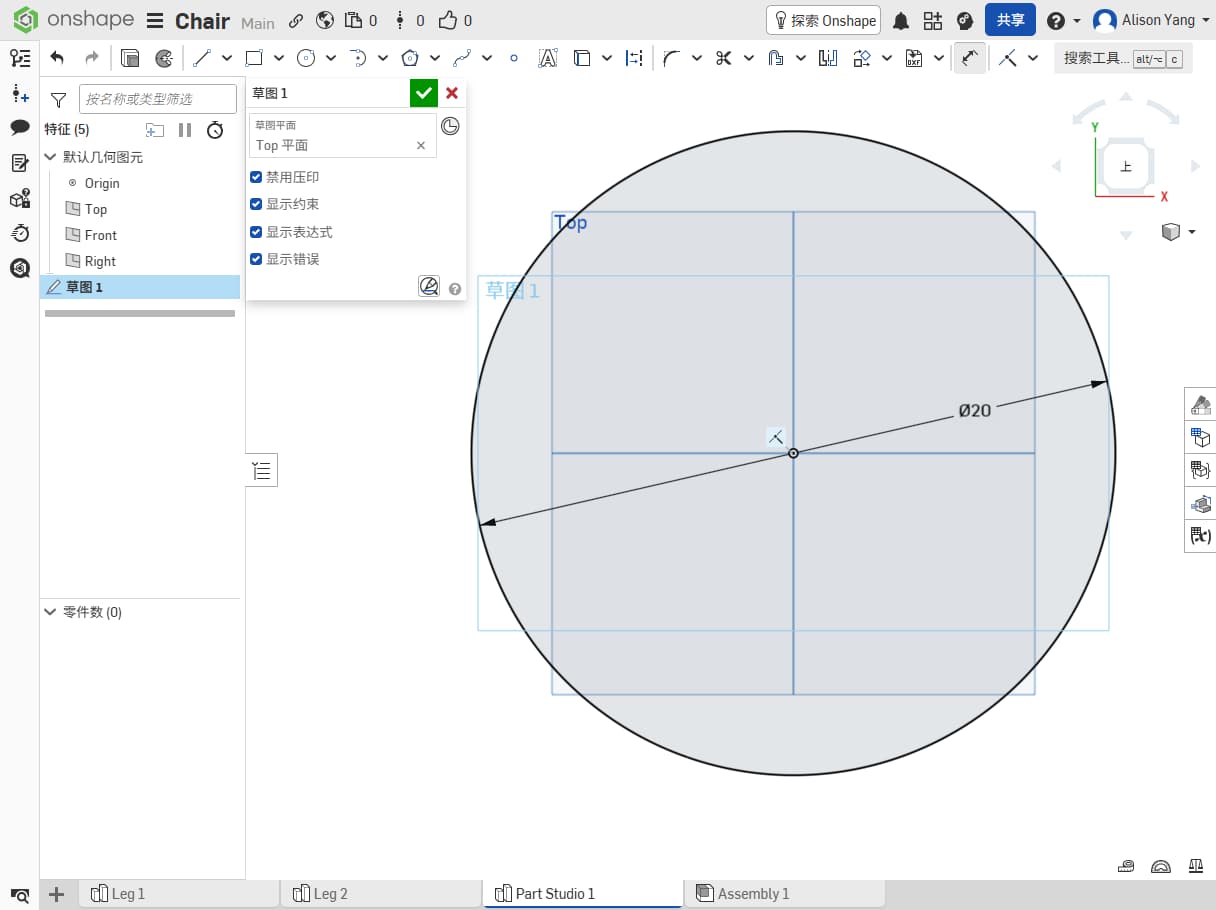
Task: Select the Point sketch tool
Action: coord(514,58)
